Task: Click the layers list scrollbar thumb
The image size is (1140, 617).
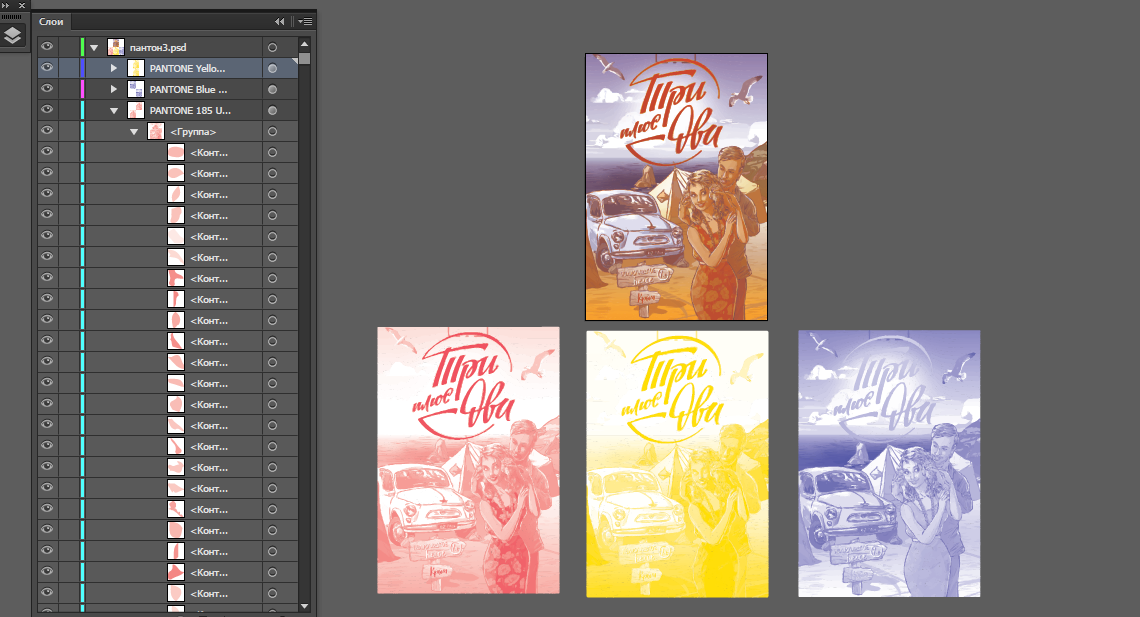Action: pyautogui.click(x=305, y=58)
